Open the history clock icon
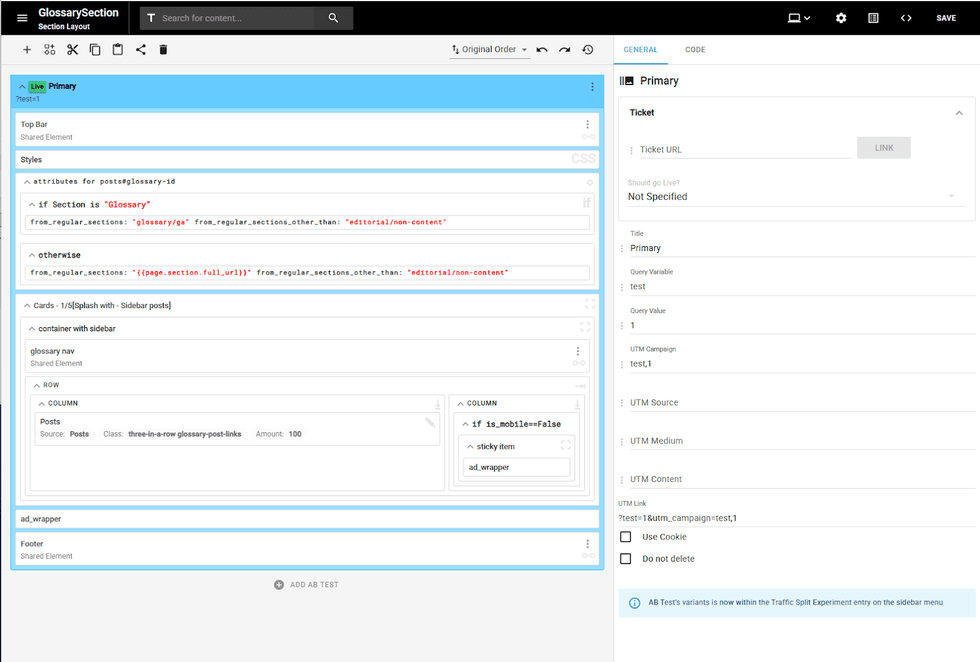The width and height of the screenshot is (980, 662). (588, 50)
